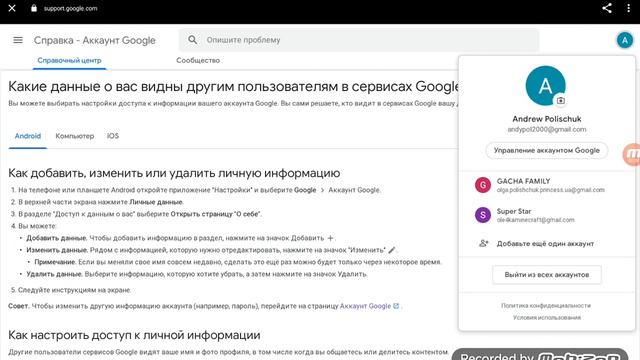Screen dimensions: 640x360
Task: Open 'Условия использования' link
Action: click(x=547, y=318)
